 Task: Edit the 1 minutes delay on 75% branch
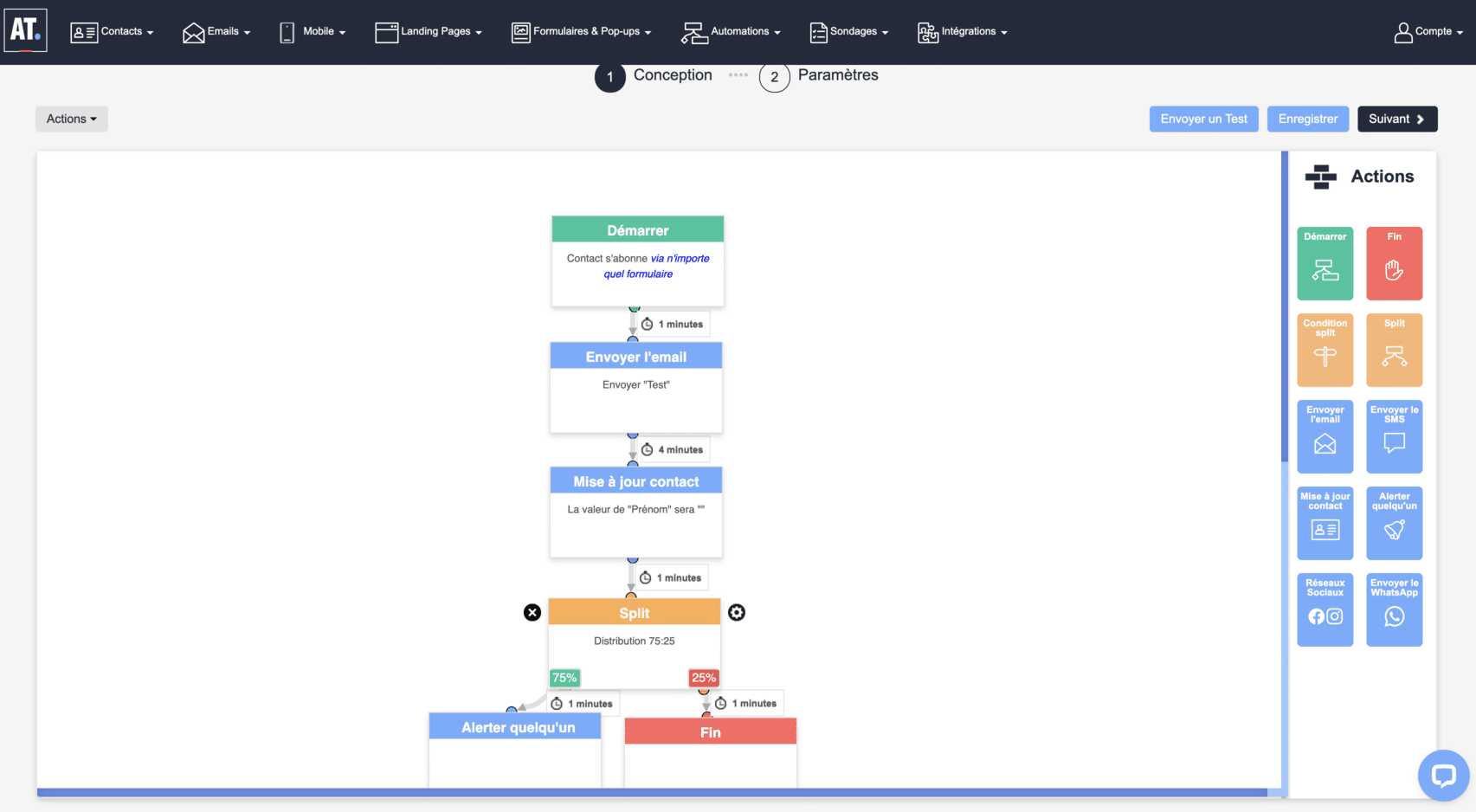(x=583, y=703)
